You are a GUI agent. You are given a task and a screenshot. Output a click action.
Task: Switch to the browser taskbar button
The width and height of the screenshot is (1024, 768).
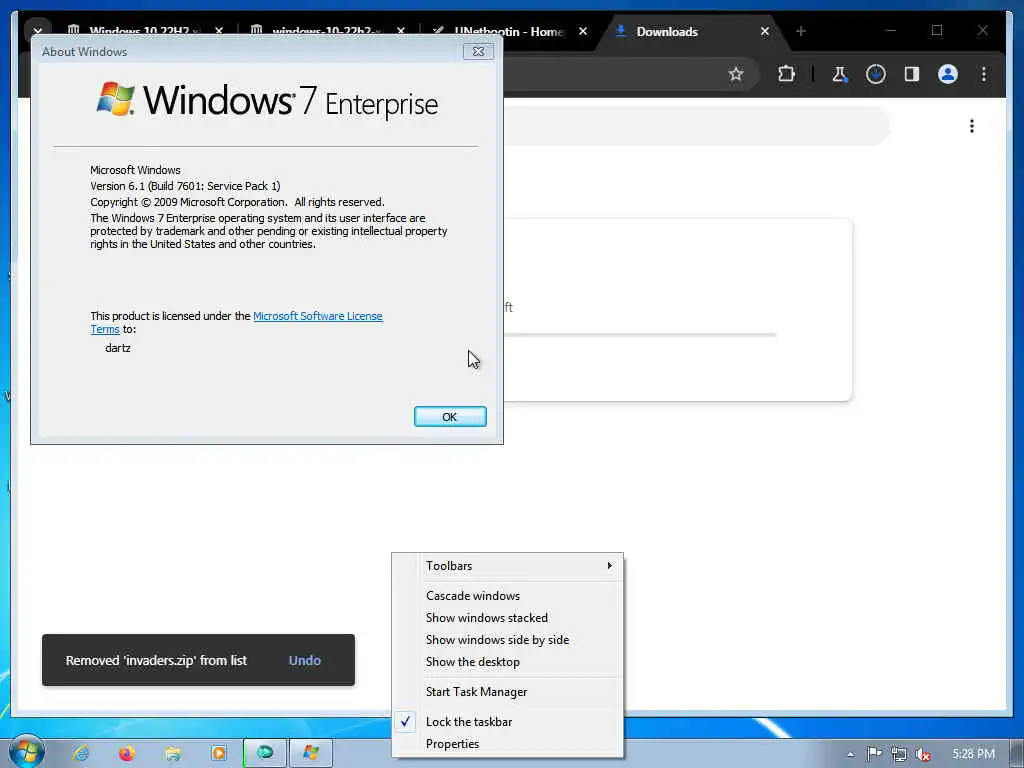tap(264, 752)
